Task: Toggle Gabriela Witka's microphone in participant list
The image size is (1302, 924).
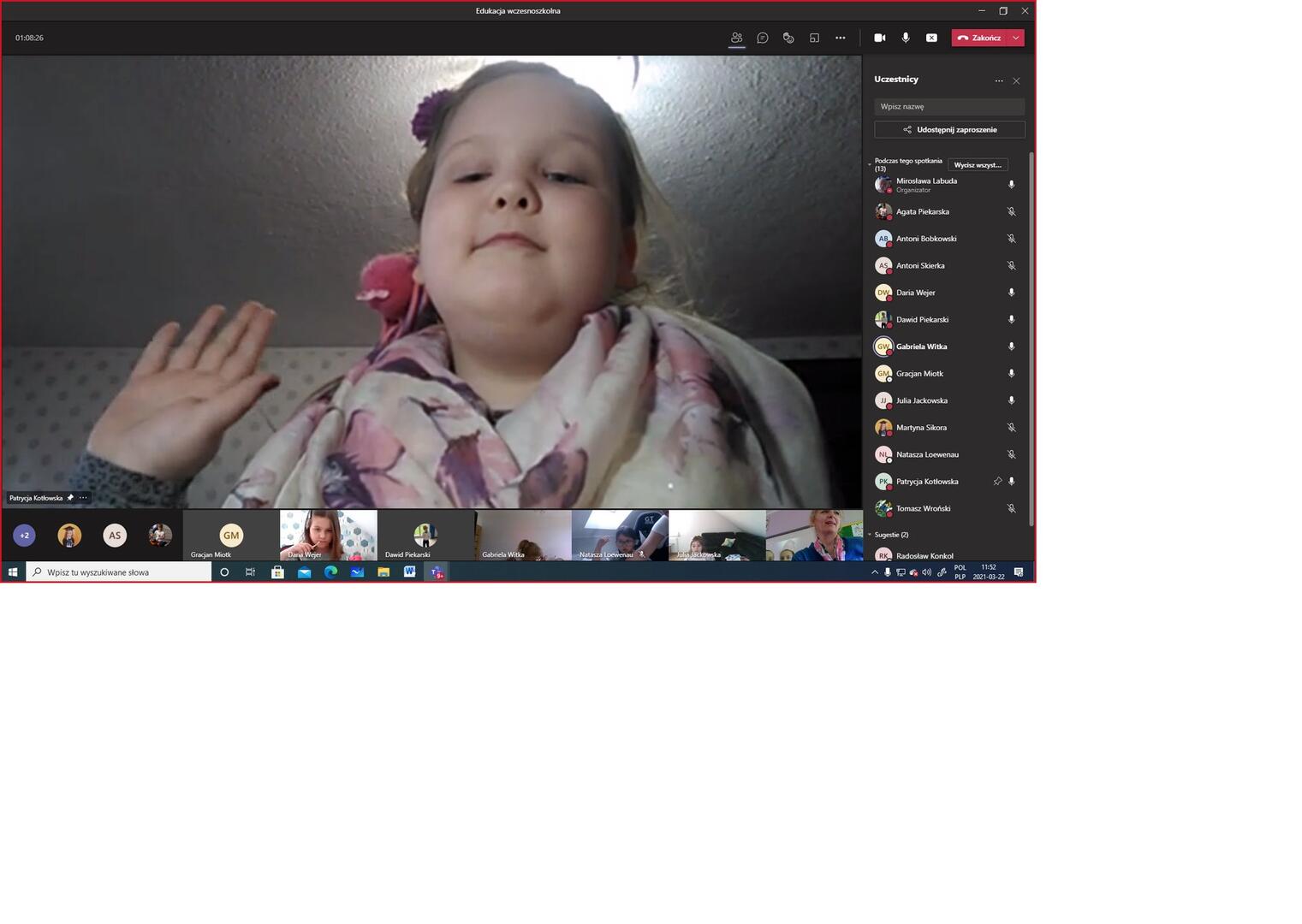Action: [x=1011, y=346]
